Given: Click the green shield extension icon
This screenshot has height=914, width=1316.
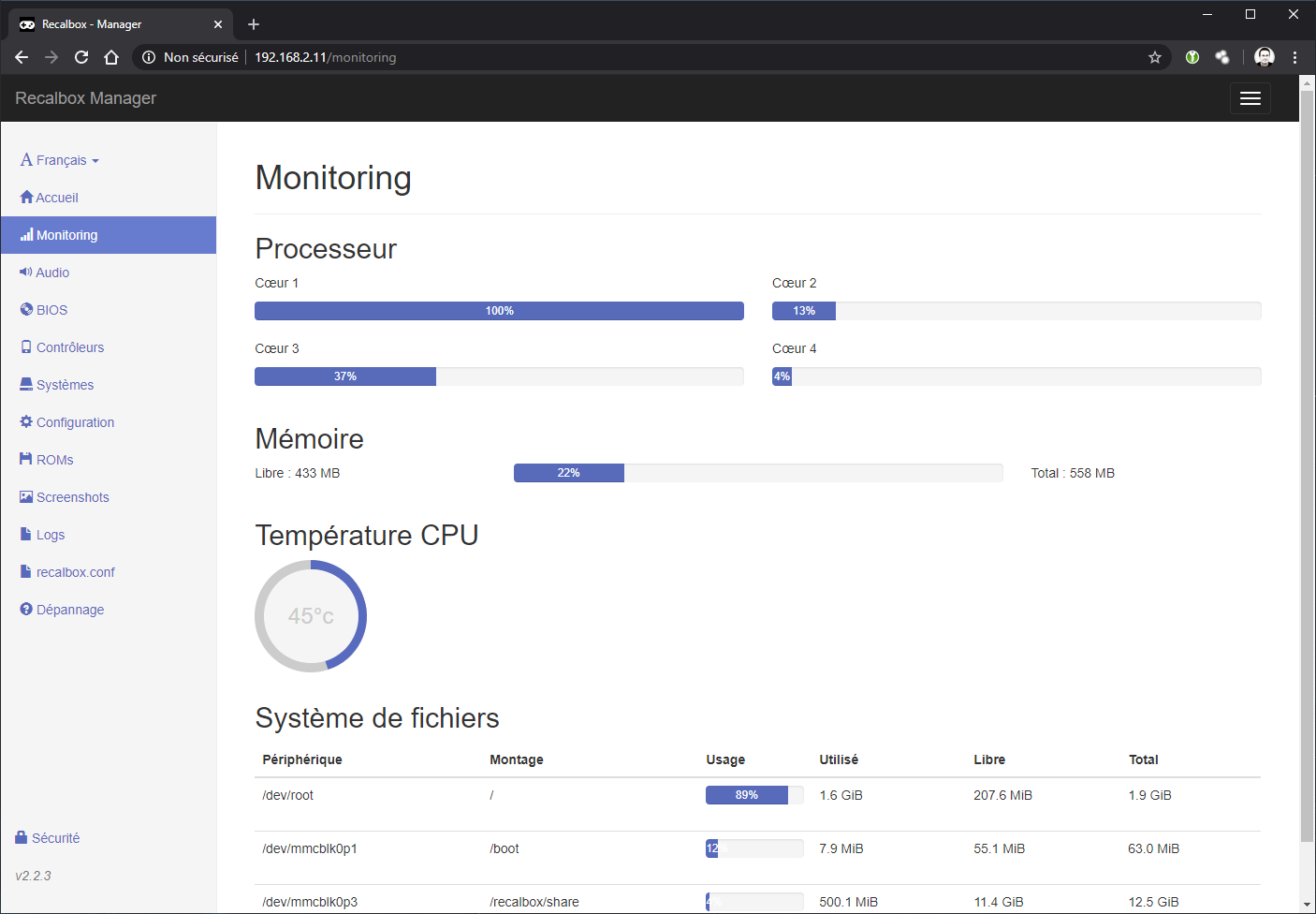Looking at the screenshot, I should pos(1192,57).
